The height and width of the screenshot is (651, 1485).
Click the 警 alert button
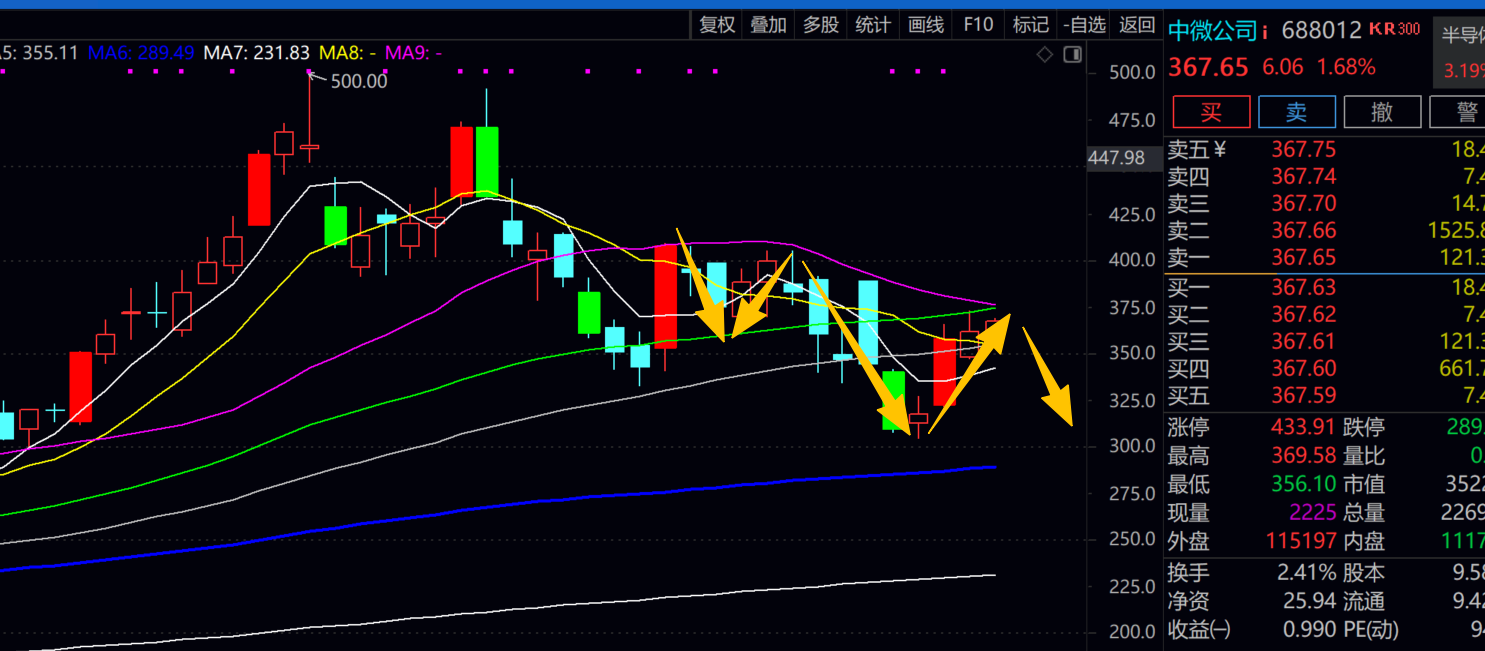(1458, 112)
